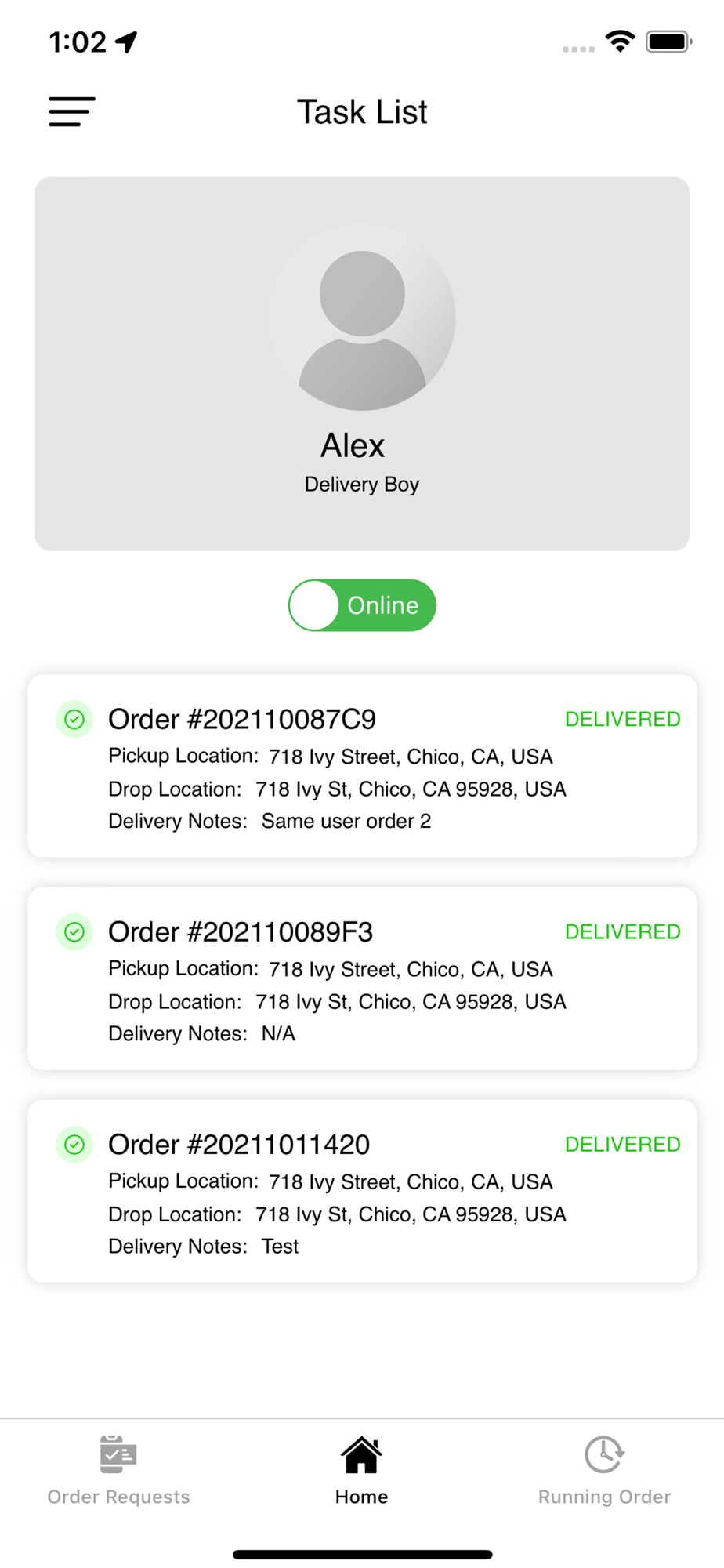Image resolution: width=724 pixels, height=1568 pixels.
Task: Open the hamburger menu icon
Action: coord(72,112)
